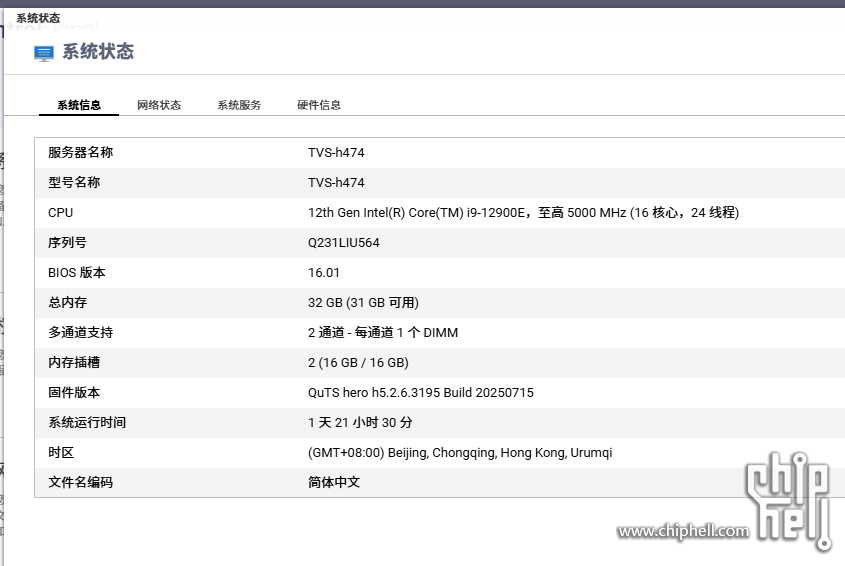Click the 内存插槽 label
This screenshot has height=566, width=845.
click(x=74, y=363)
